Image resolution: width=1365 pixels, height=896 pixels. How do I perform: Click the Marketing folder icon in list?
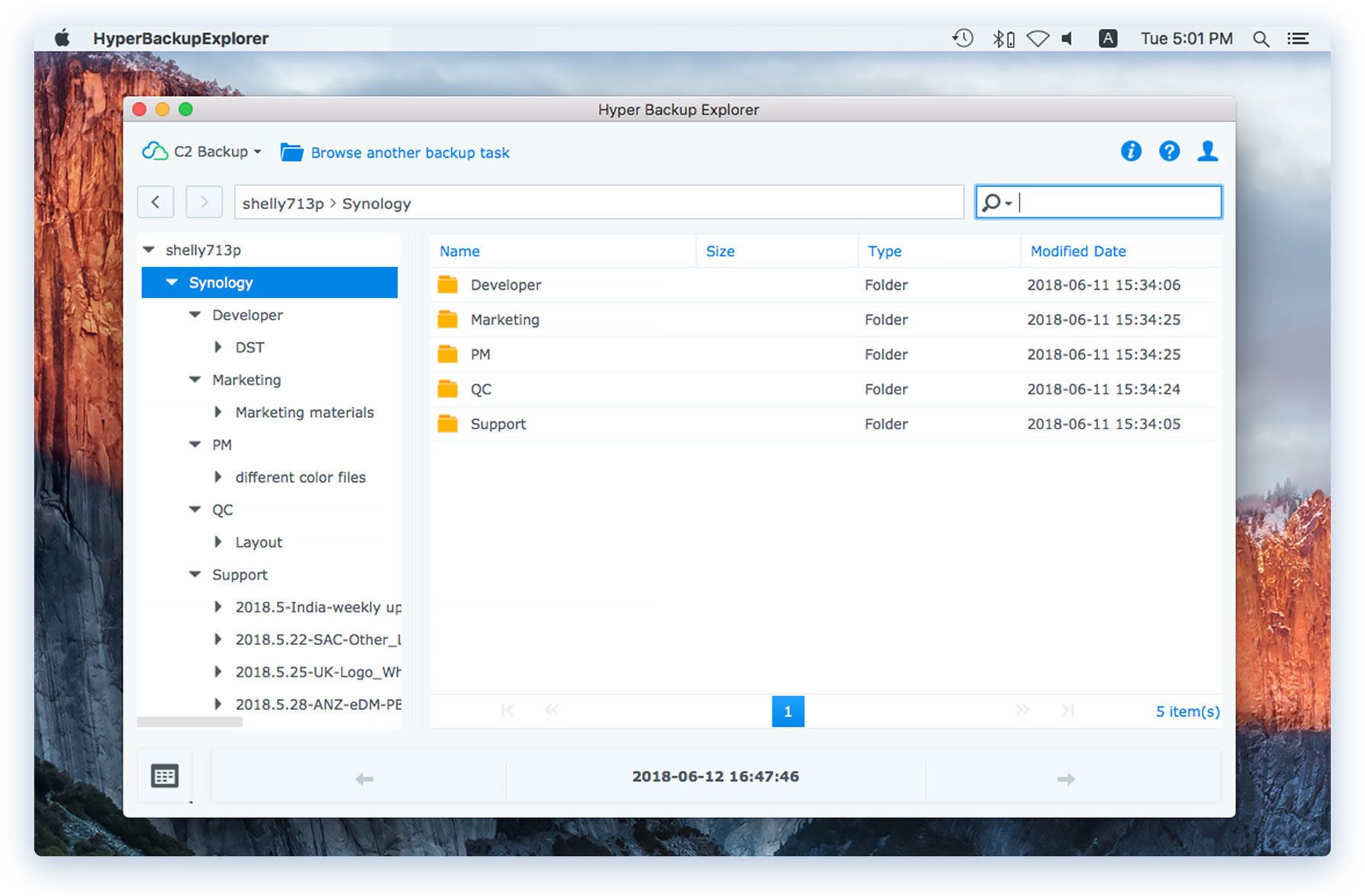point(448,319)
